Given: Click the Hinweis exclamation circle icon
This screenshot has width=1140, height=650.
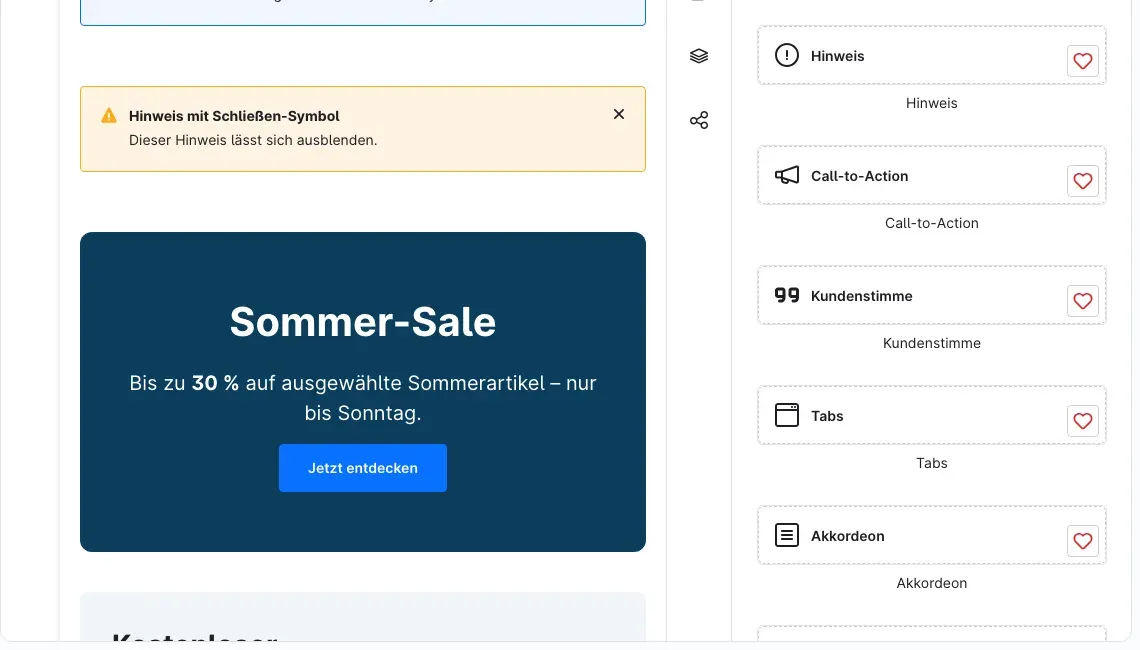Looking at the screenshot, I should [787, 55].
